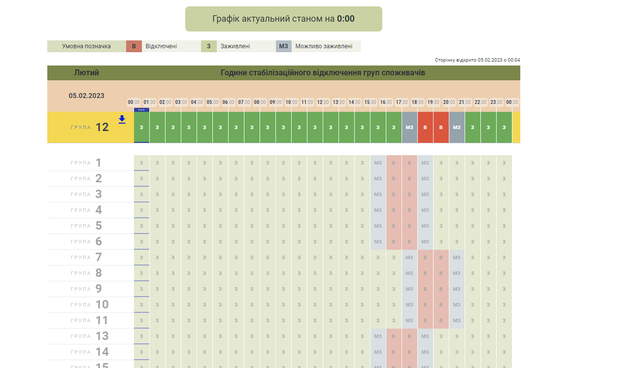Image resolution: width=640 pixels, height=368 pixels.
Task: Click the 'Умовна позначка' legend title
Action: (86, 46)
